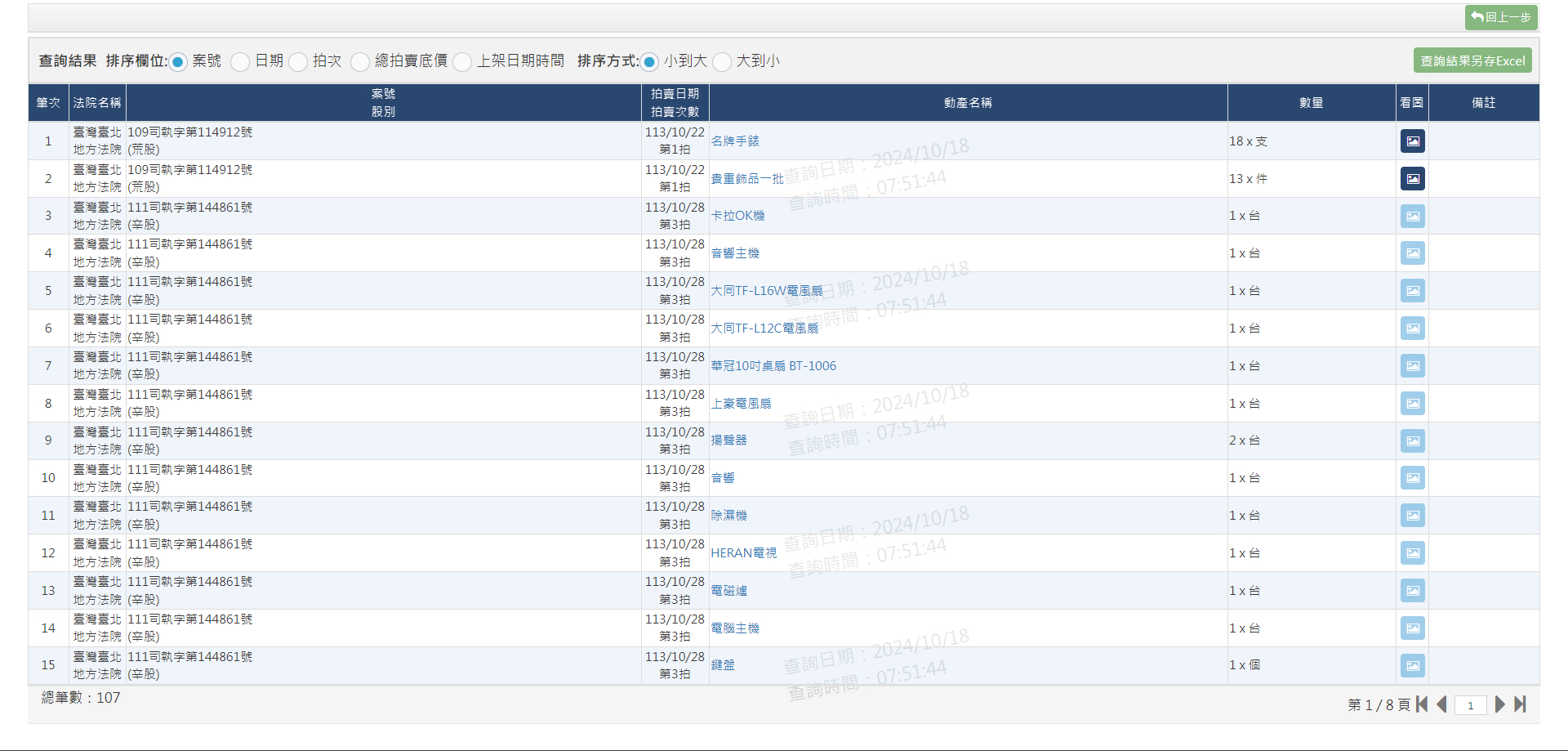The width and height of the screenshot is (1568, 751).
Task: Open 擴聲器 item link
Action: 728,440
